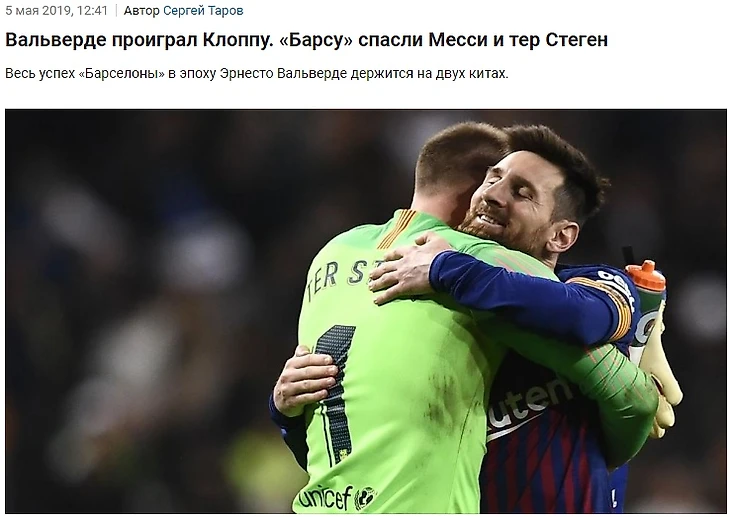Open author link Сергей Таров

(x=203, y=11)
